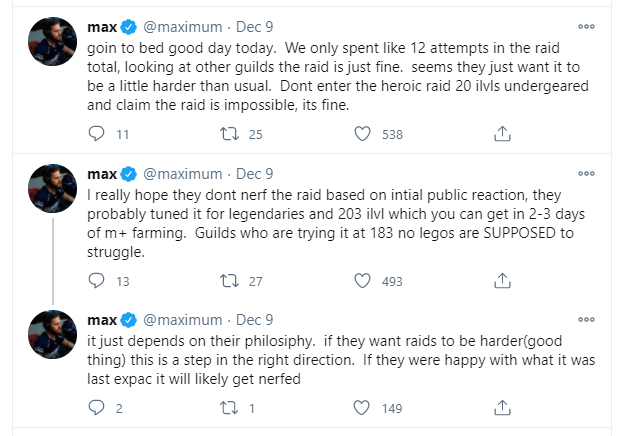Screen dimensions: 621x436
Task: Like the tweet with 538 likes
Action: [x=362, y=134]
